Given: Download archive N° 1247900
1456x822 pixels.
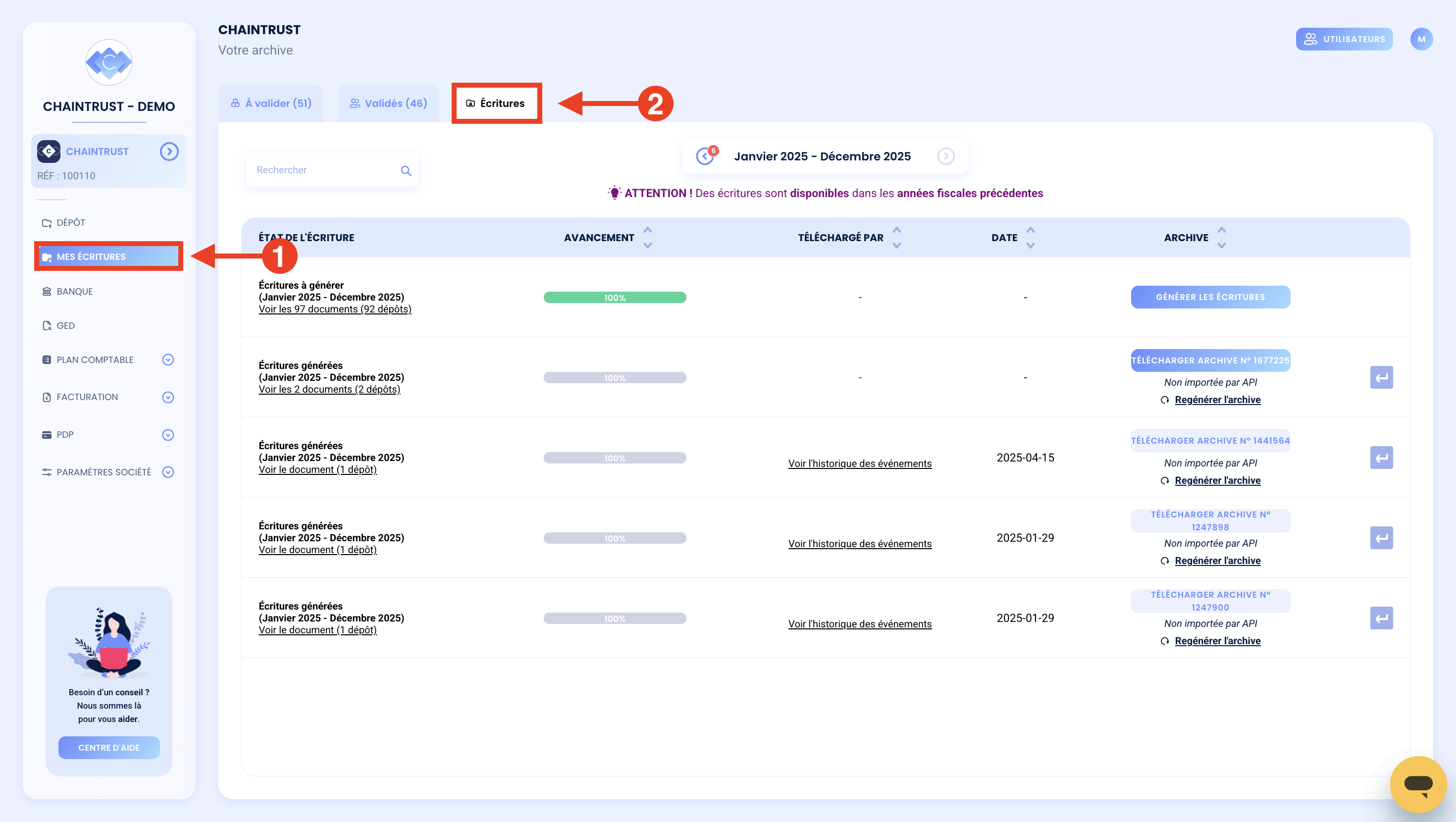Looking at the screenshot, I should pos(1210,601).
